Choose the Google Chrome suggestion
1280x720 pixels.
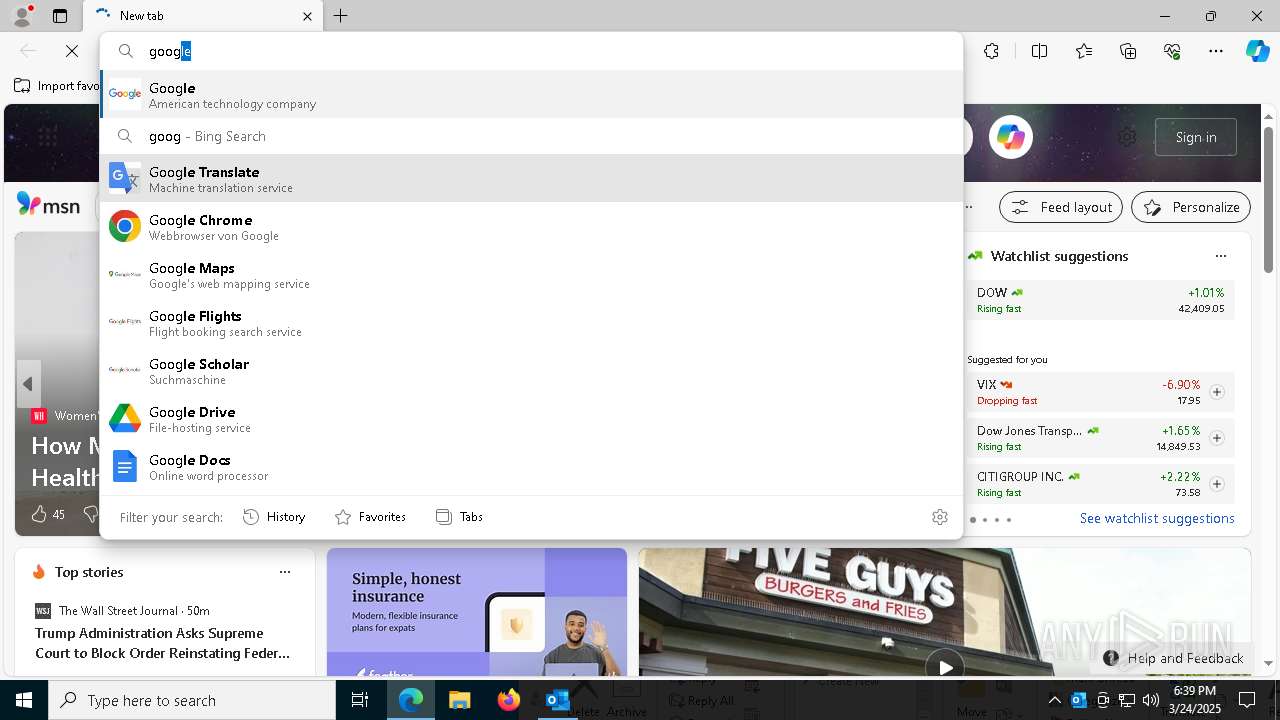(x=531, y=227)
